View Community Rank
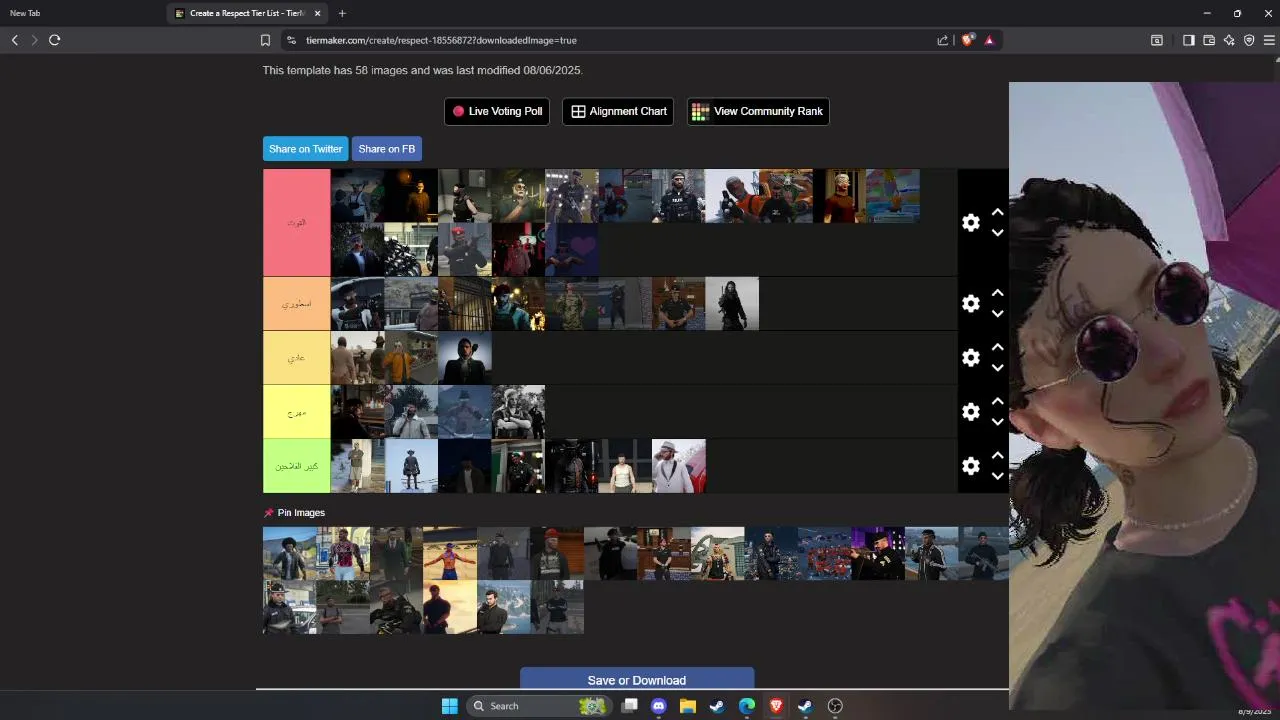The width and height of the screenshot is (1280, 720). (758, 111)
